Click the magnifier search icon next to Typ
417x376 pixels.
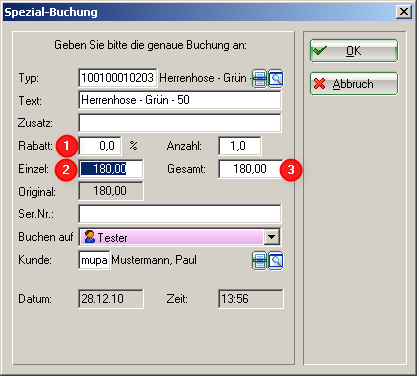tap(276, 79)
